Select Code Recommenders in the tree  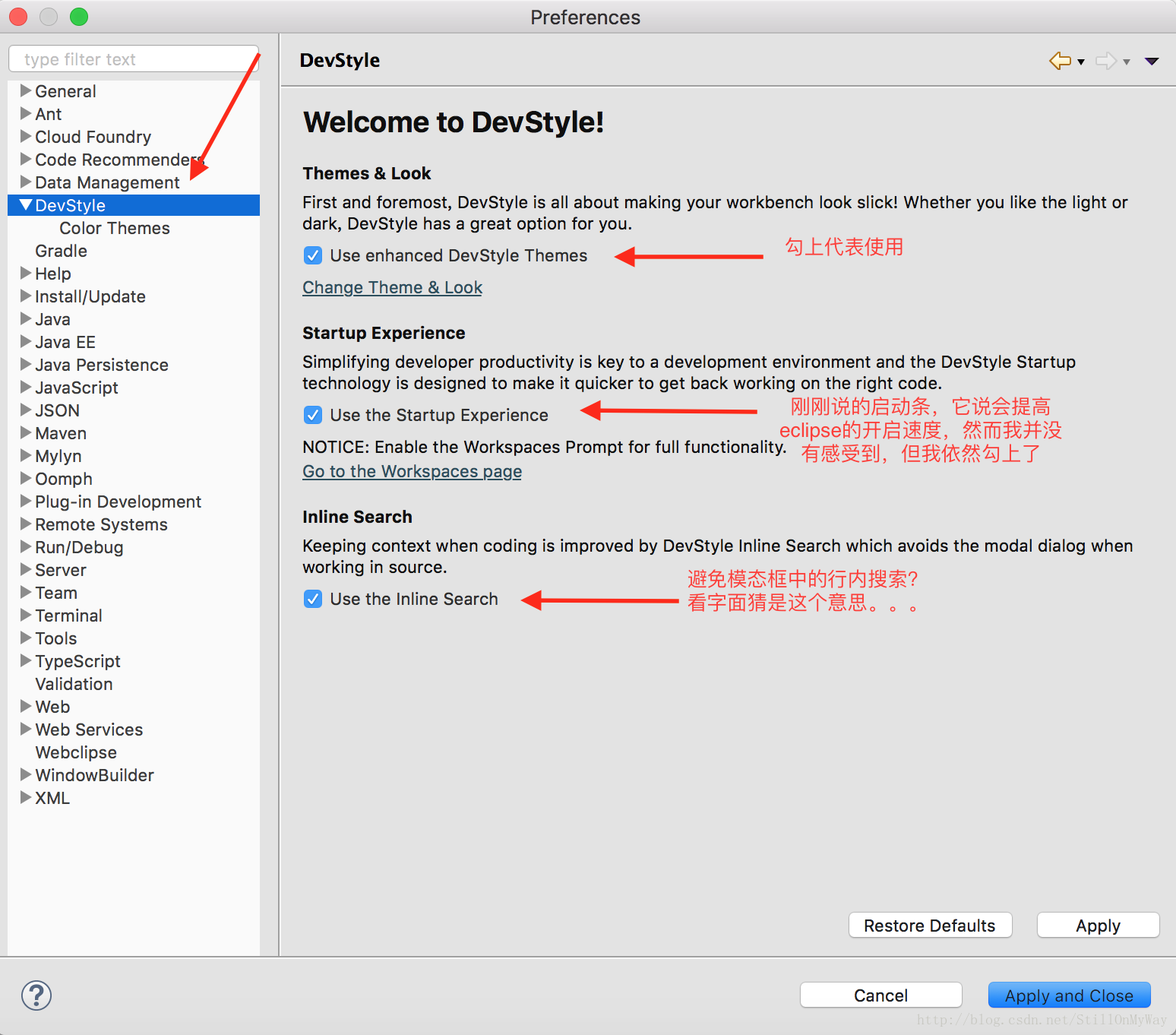119,160
